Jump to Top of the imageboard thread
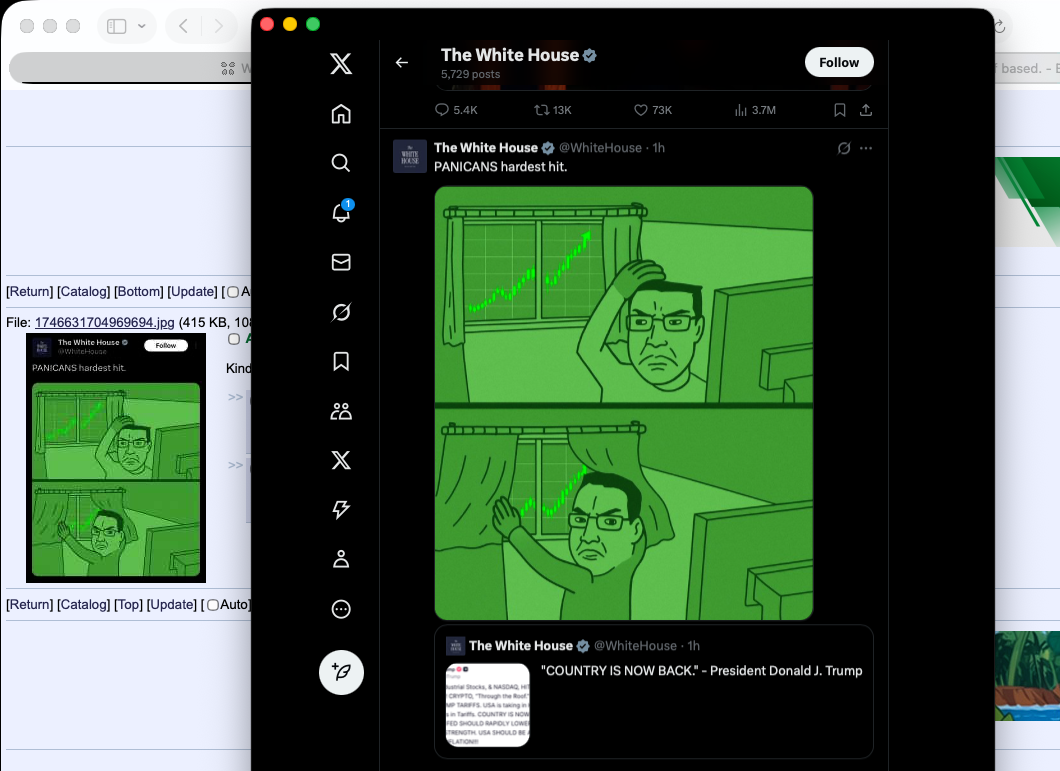This screenshot has width=1060, height=771. [x=128, y=605]
